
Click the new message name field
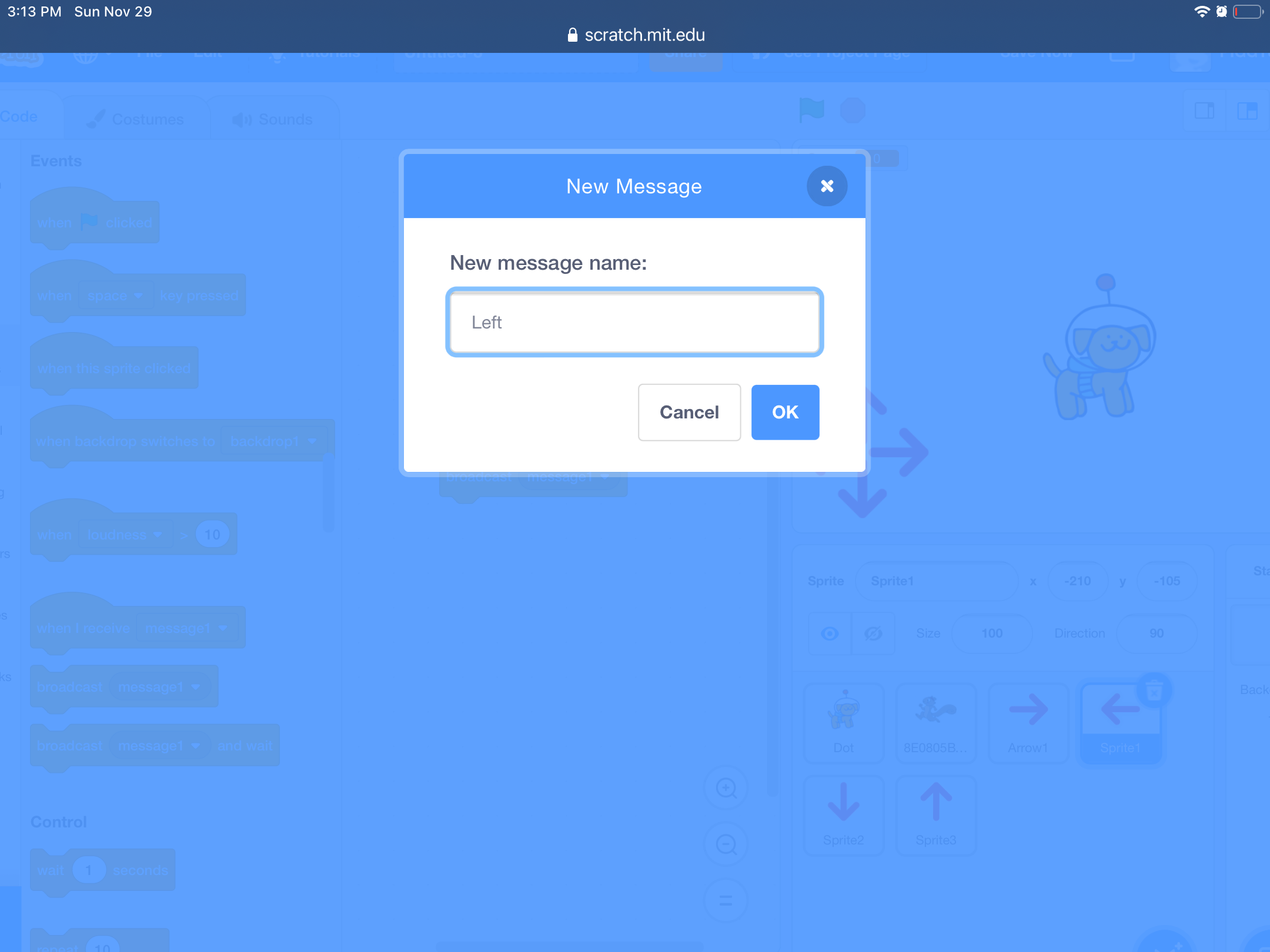[x=634, y=323]
